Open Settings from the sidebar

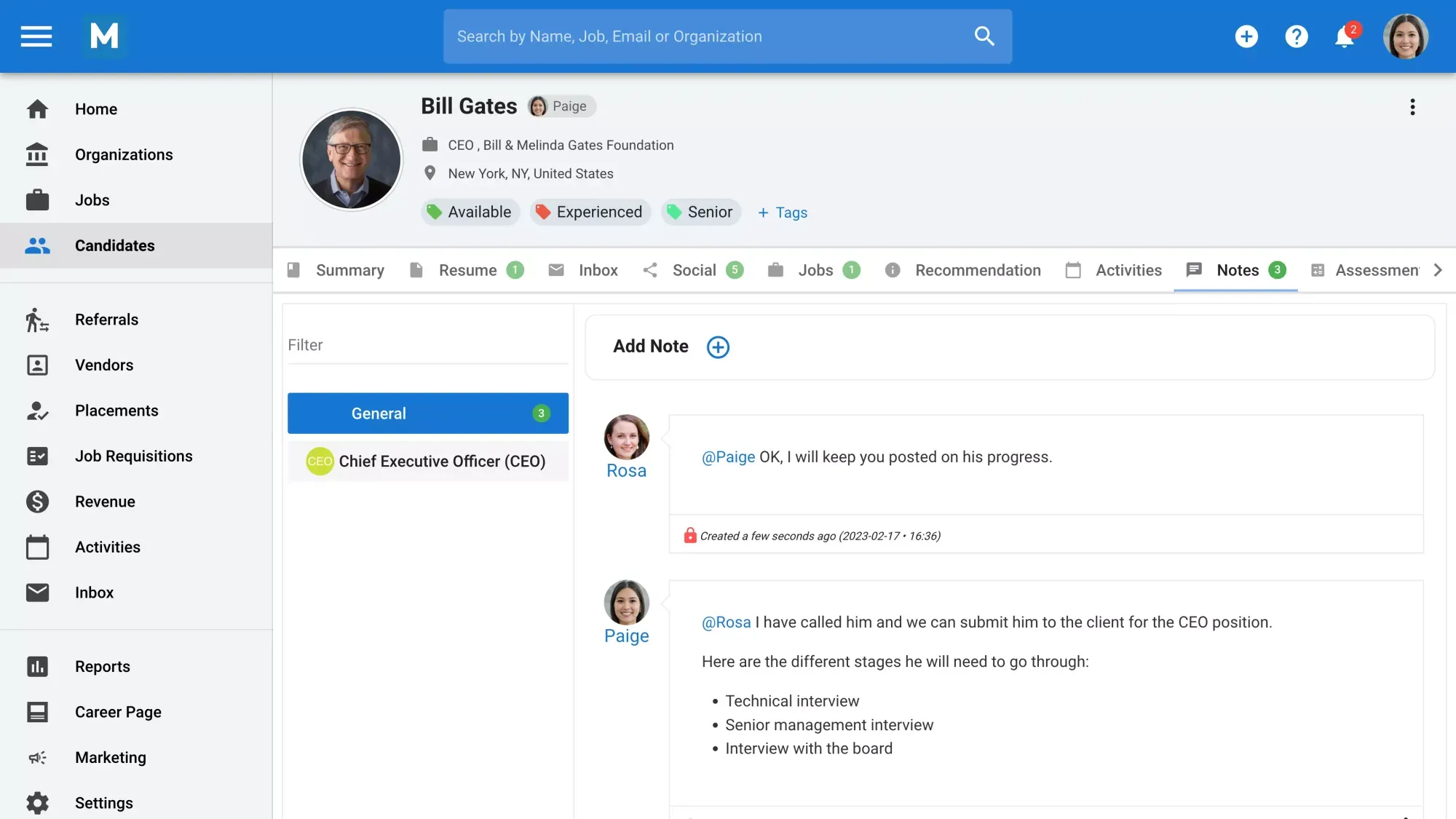tap(103, 802)
